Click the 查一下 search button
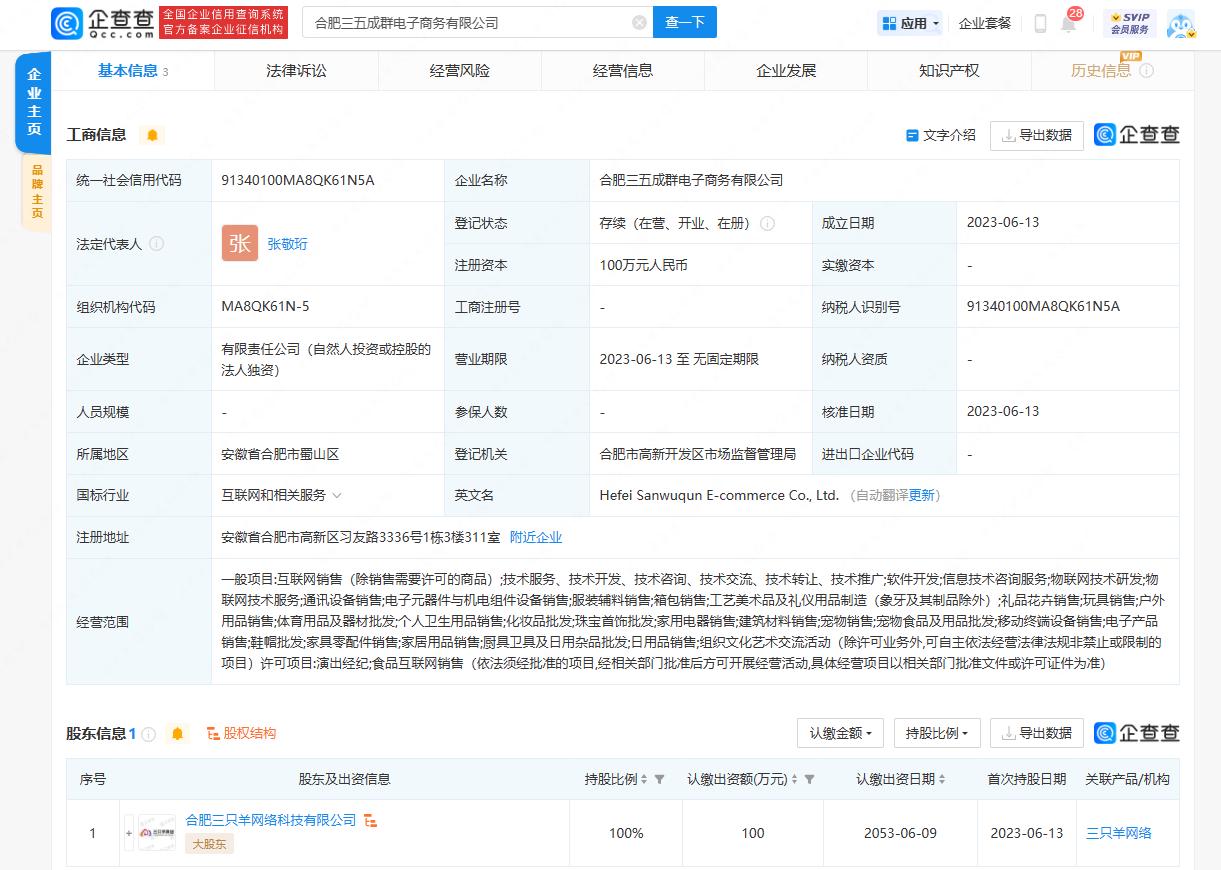The image size is (1221, 870). point(685,21)
